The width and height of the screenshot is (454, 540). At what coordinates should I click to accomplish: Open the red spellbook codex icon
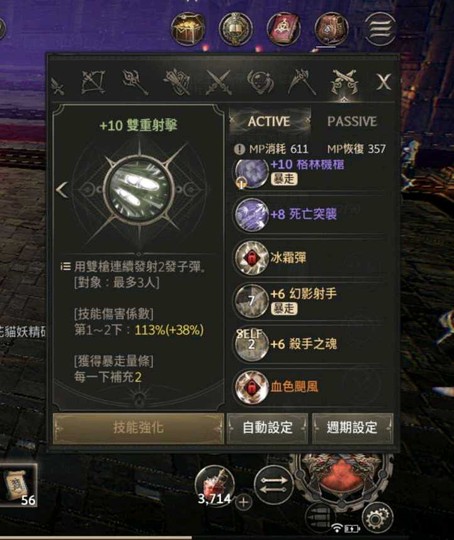283,29
